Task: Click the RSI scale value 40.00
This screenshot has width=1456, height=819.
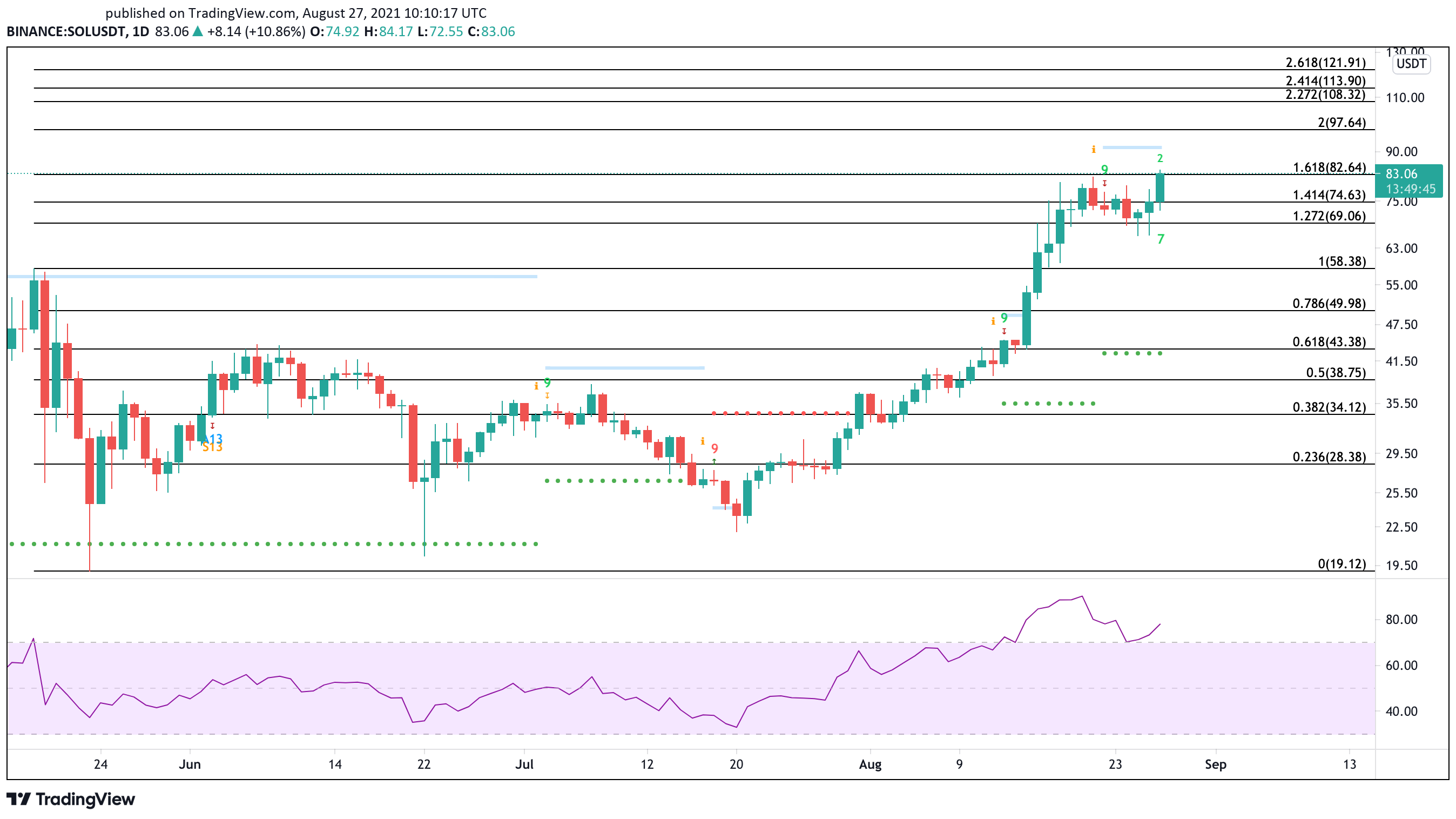Action: 1401,711
